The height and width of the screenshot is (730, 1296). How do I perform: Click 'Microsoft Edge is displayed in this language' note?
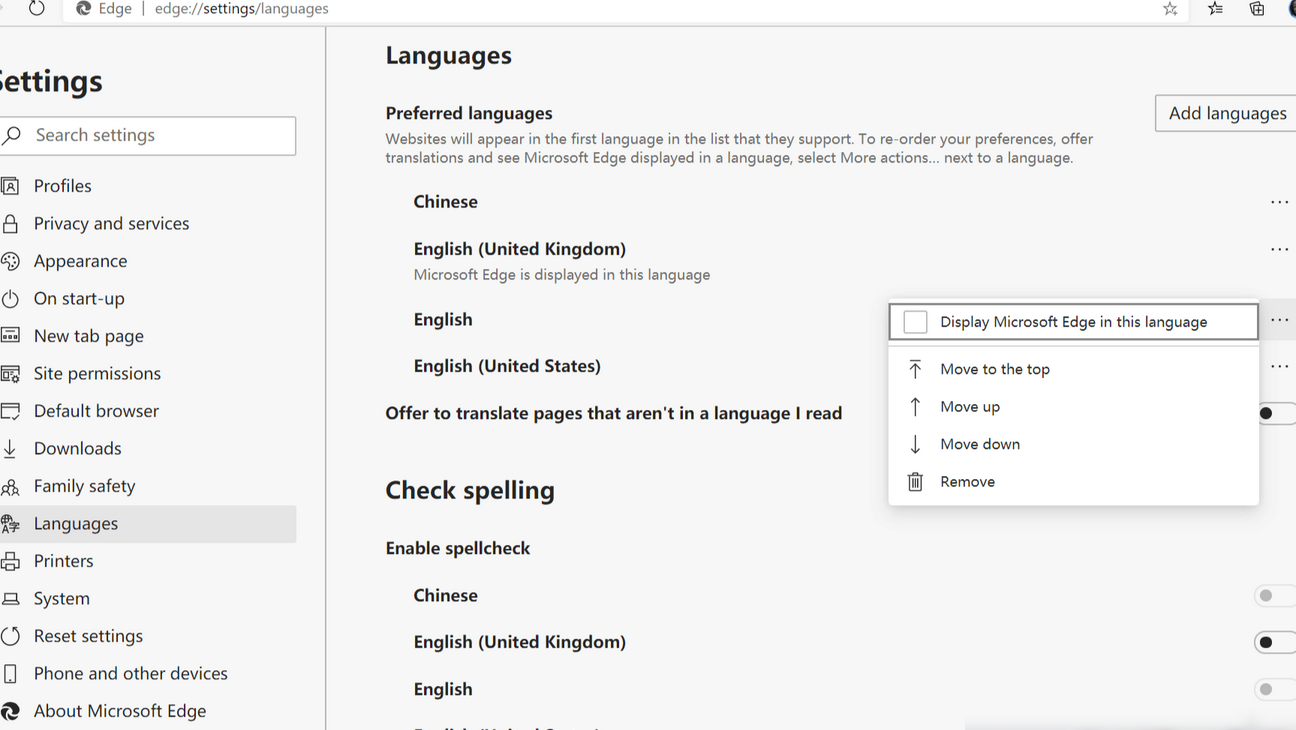(562, 275)
